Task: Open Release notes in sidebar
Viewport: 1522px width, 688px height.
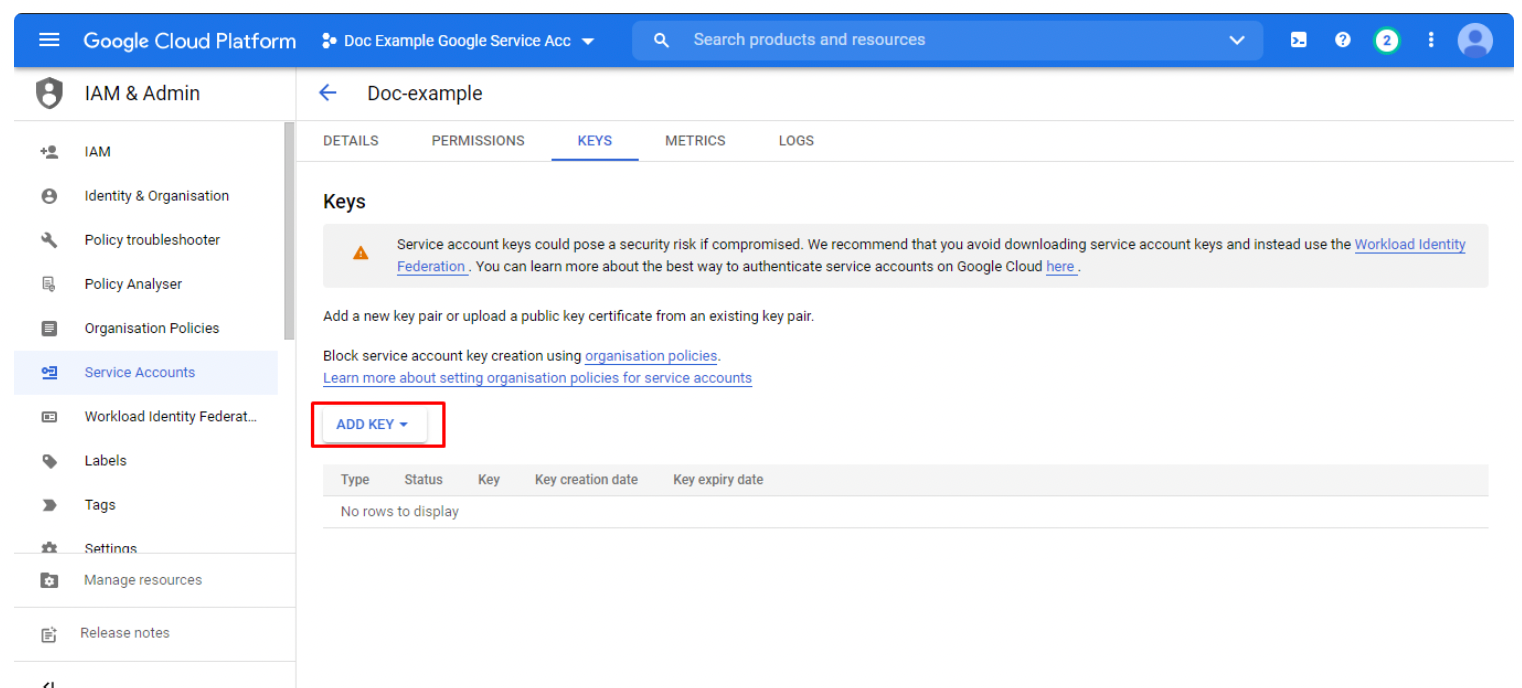Action: 155,633
